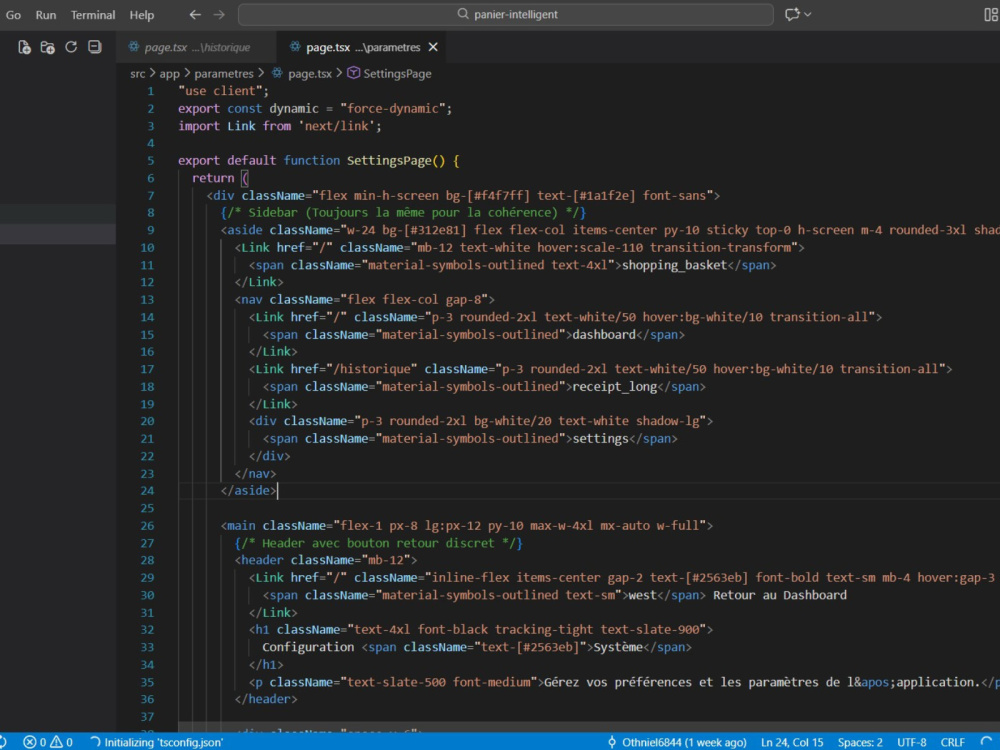Open the panier-intelligent command center search
The height and width of the screenshot is (750, 1000).
coord(506,14)
